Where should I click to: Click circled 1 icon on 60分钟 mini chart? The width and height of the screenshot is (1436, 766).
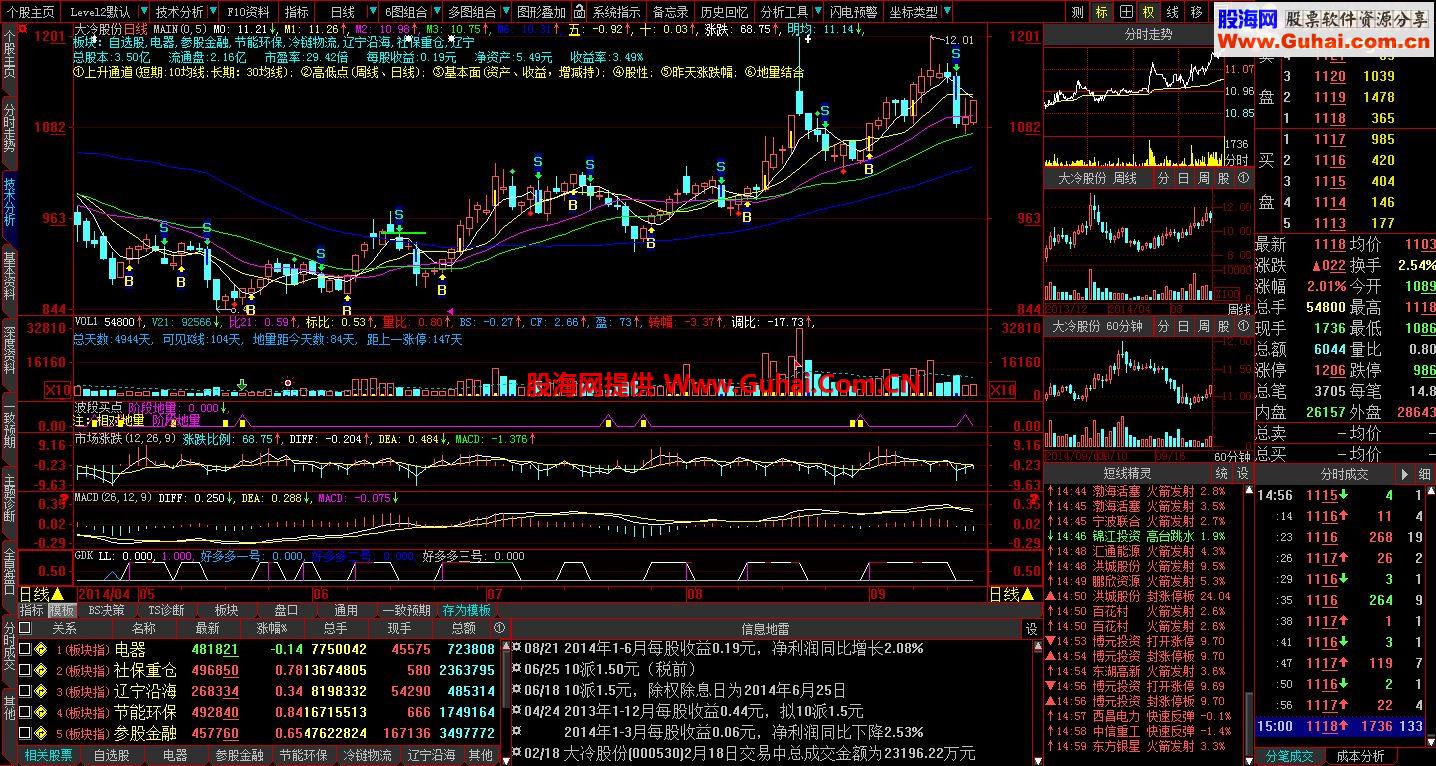tap(1243, 327)
